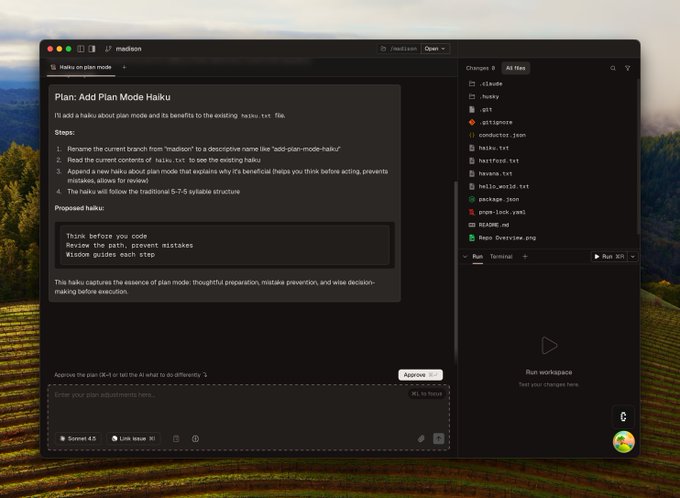The height and width of the screenshot is (498, 680).
Task: Click the orange .gitignore file icon
Action: 472,122
